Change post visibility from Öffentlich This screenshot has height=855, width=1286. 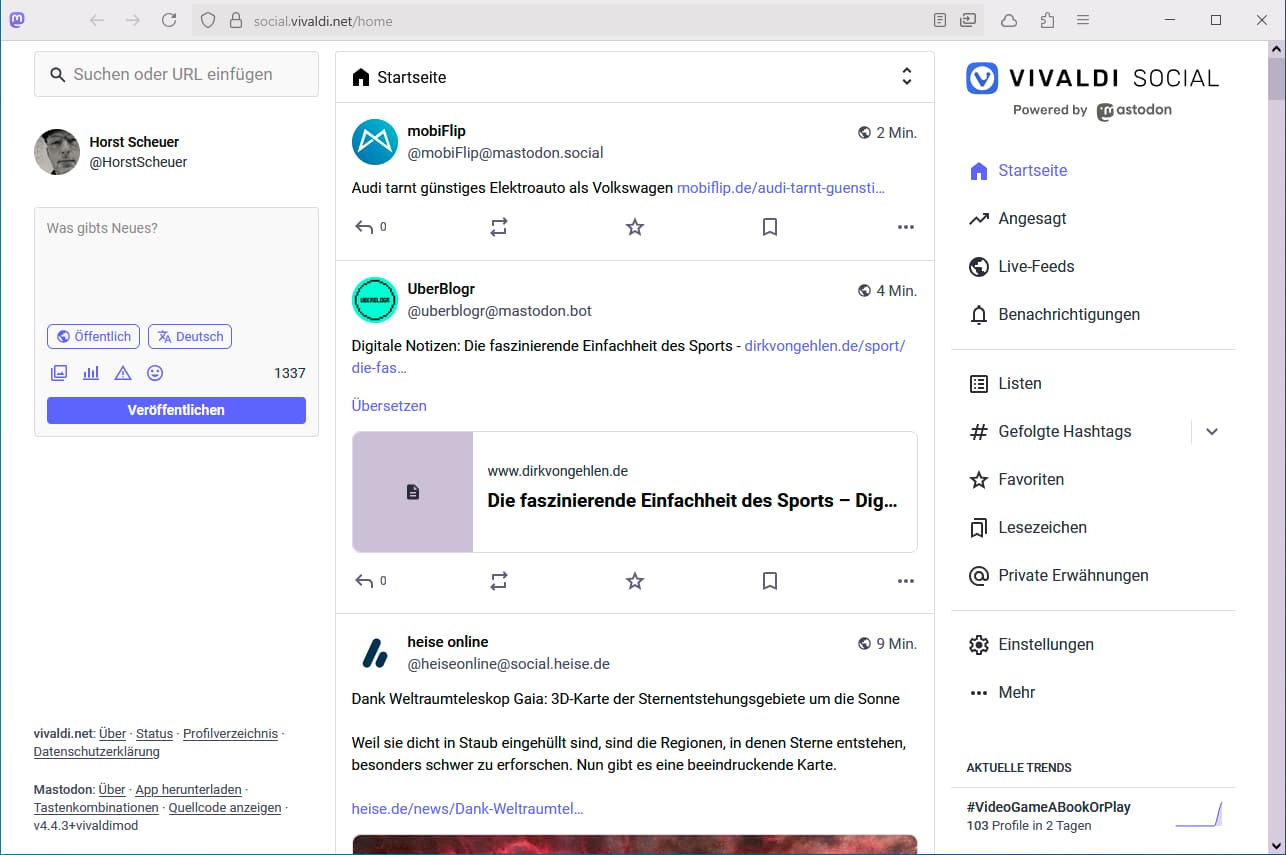click(93, 336)
